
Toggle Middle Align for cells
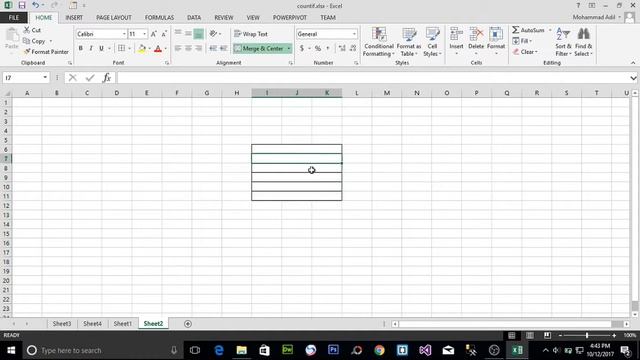pos(188,33)
